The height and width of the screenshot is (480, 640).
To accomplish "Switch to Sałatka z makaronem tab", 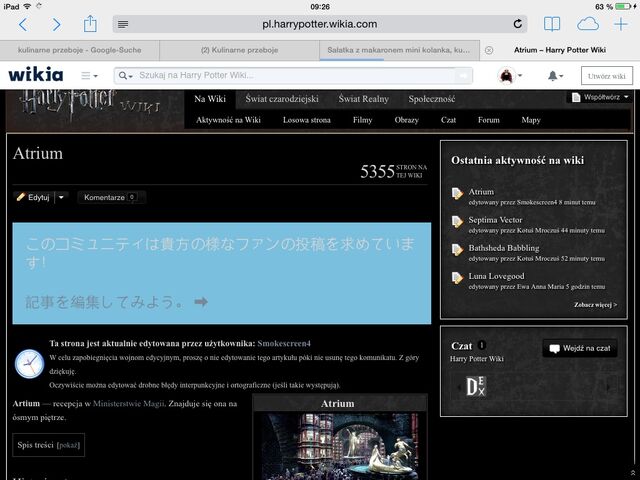I will [x=399, y=50].
